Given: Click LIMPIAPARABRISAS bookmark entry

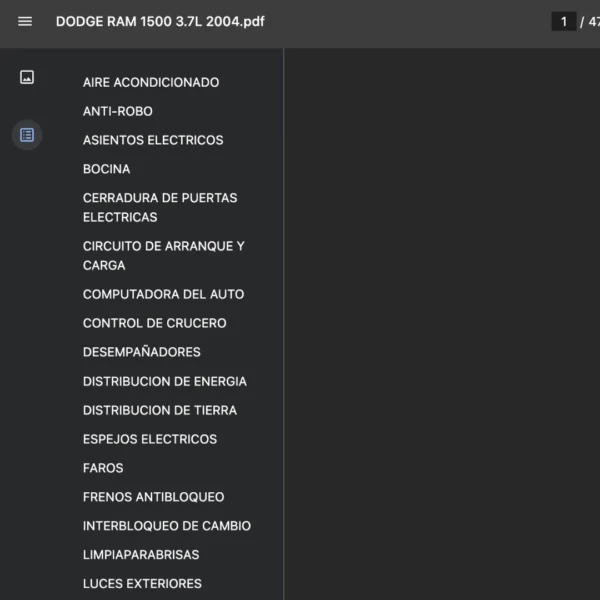Looking at the screenshot, I should click(x=141, y=555).
